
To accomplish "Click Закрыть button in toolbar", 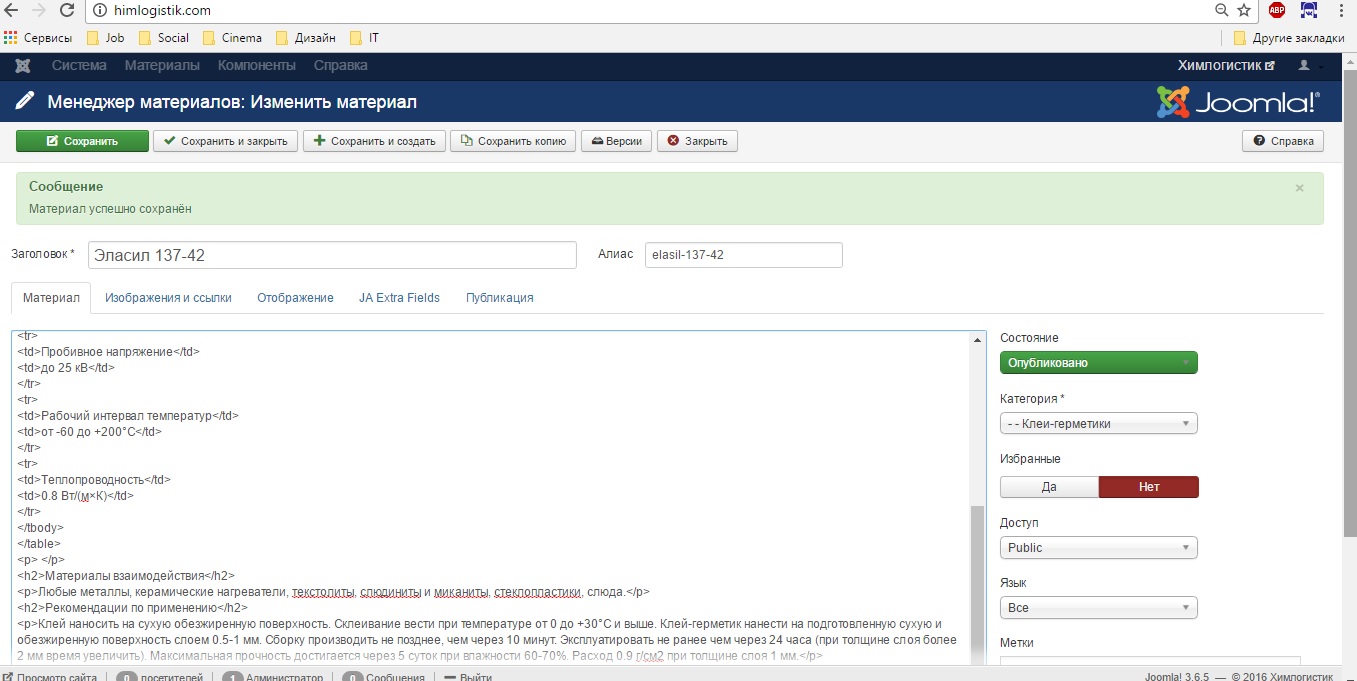I will pos(697,141).
